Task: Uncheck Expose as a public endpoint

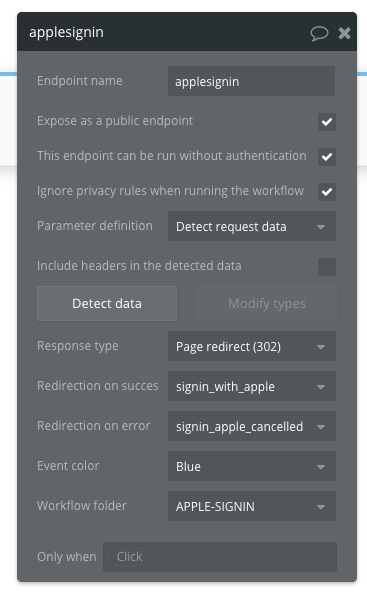Action: [x=327, y=122]
